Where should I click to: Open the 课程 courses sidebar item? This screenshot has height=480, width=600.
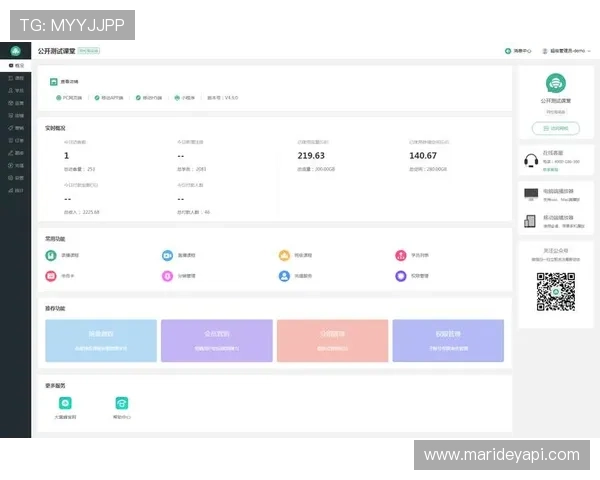(x=15, y=77)
